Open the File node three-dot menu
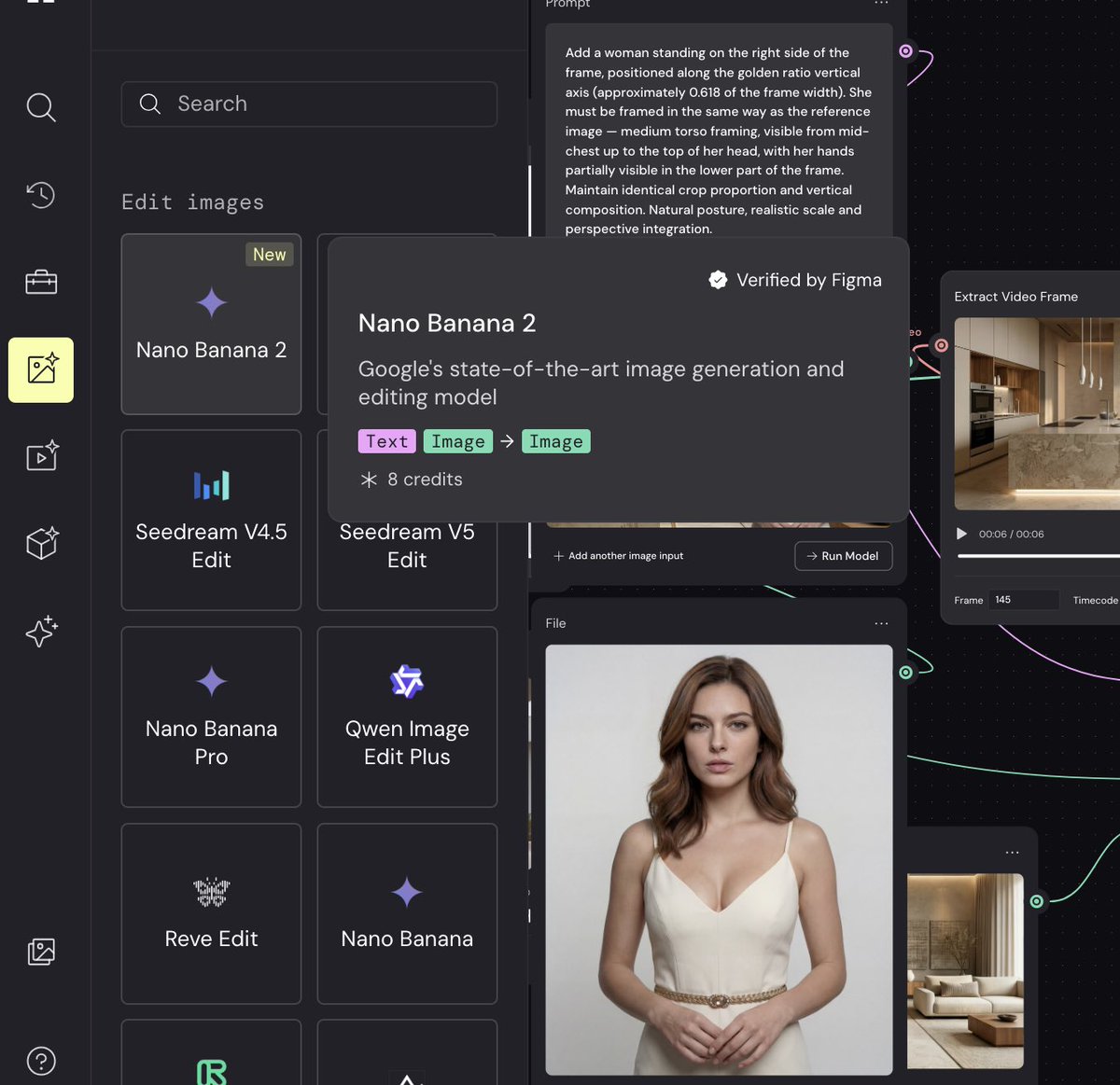This screenshot has width=1120, height=1085. point(882,623)
